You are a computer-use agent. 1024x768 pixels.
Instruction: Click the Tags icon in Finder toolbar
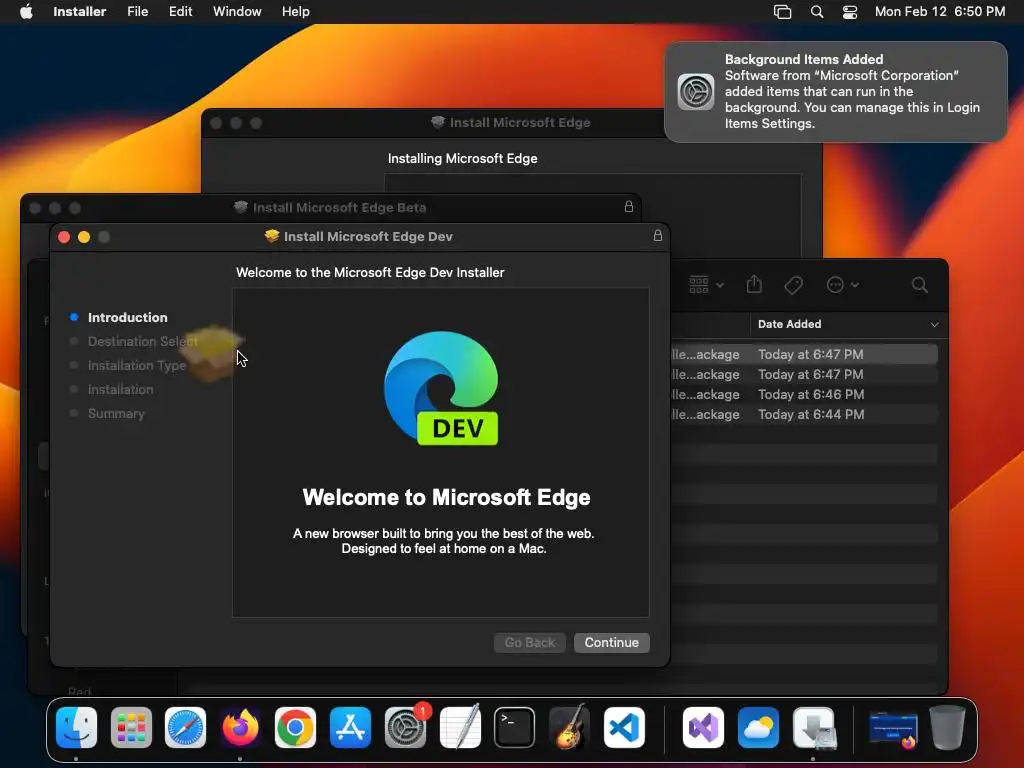click(793, 285)
